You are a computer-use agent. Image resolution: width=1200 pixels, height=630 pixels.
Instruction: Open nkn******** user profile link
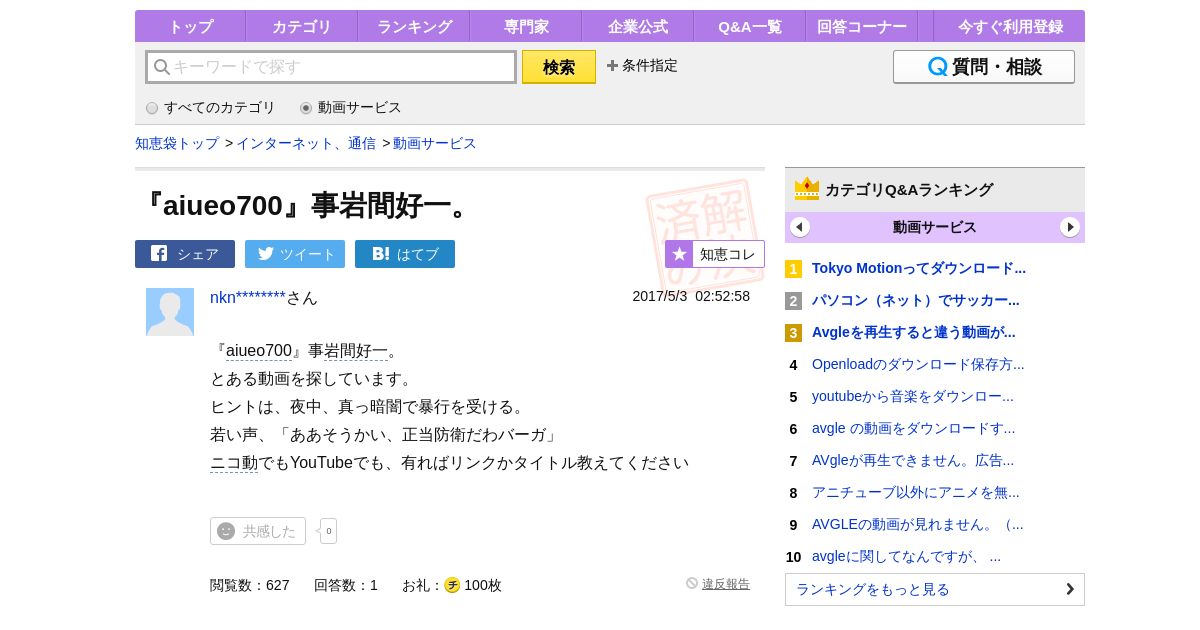(x=248, y=297)
